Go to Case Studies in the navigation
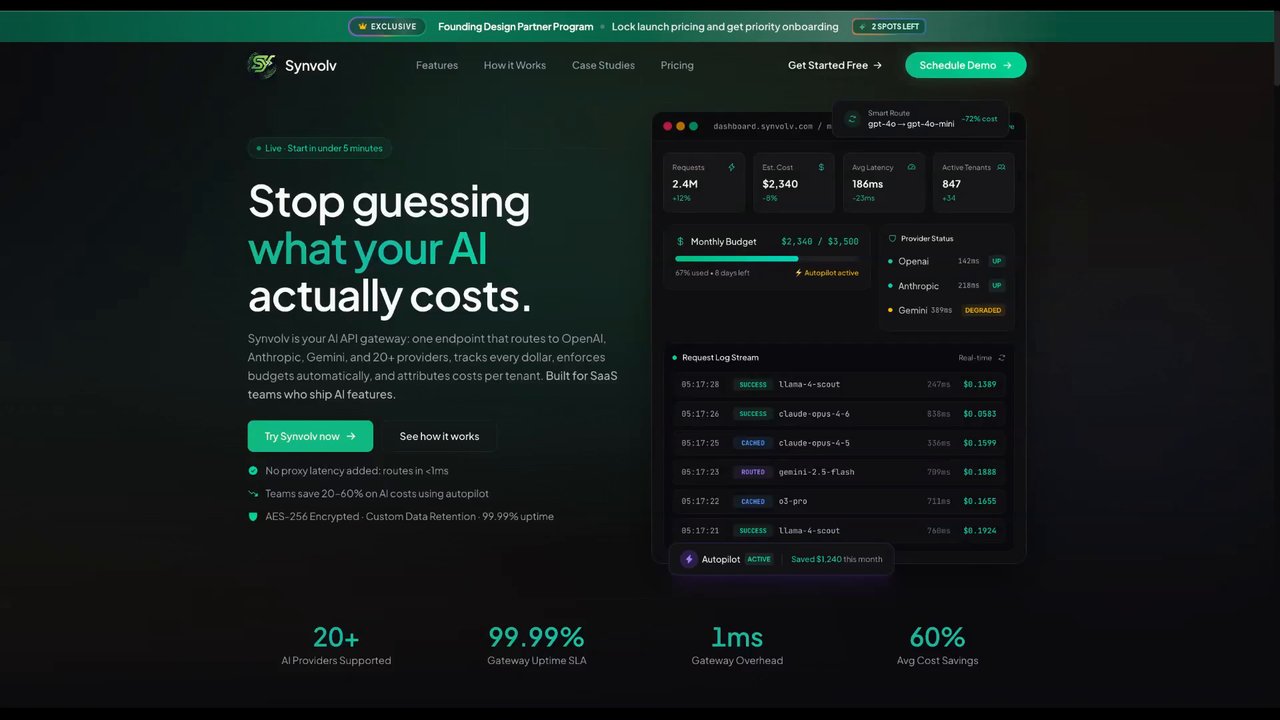The width and height of the screenshot is (1280, 720). pyautogui.click(x=603, y=65)
